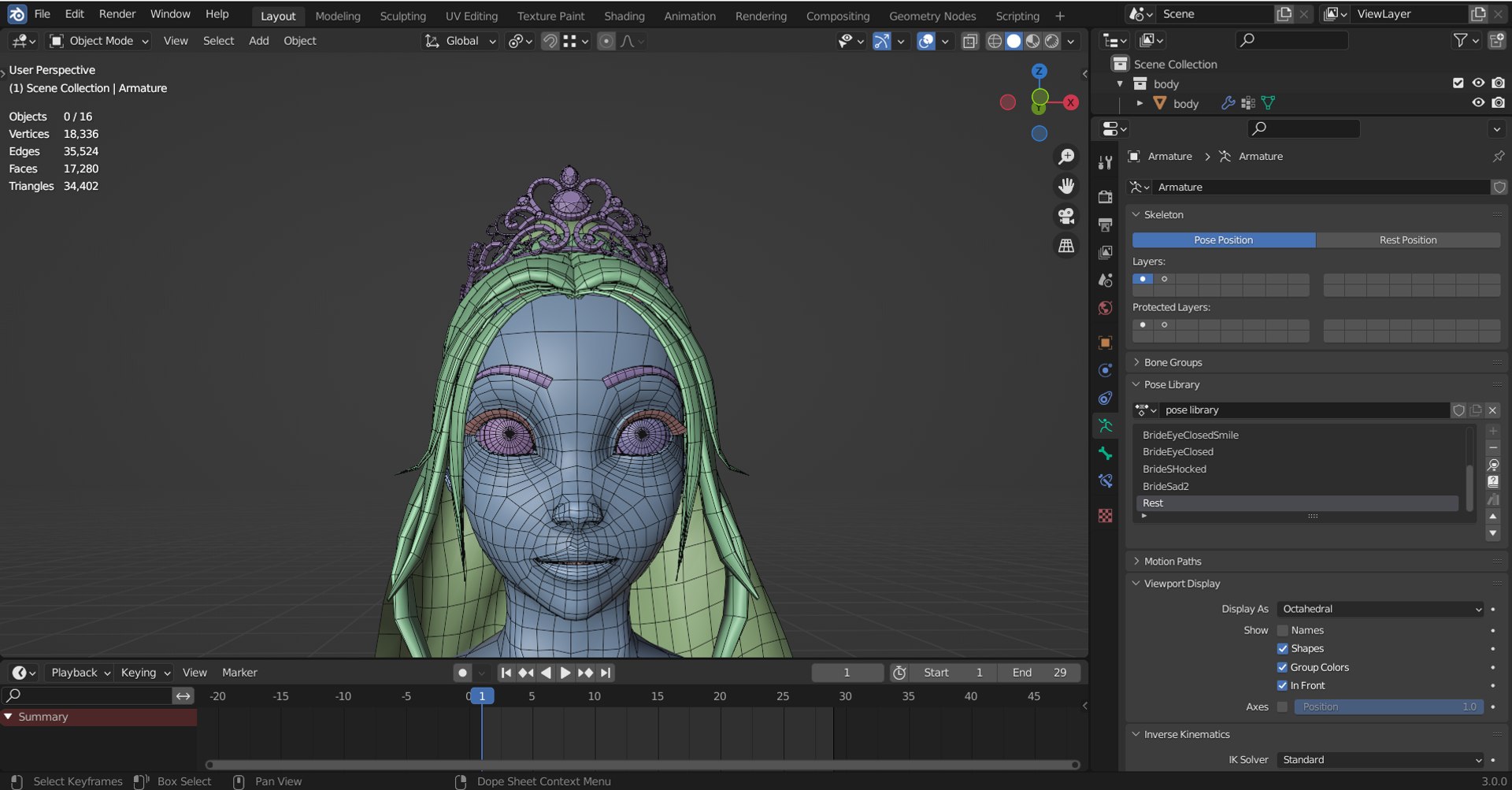This screenshot has height=790, width=1512.
Task: Switch to the Shading workspace tab
Action: 624,16
